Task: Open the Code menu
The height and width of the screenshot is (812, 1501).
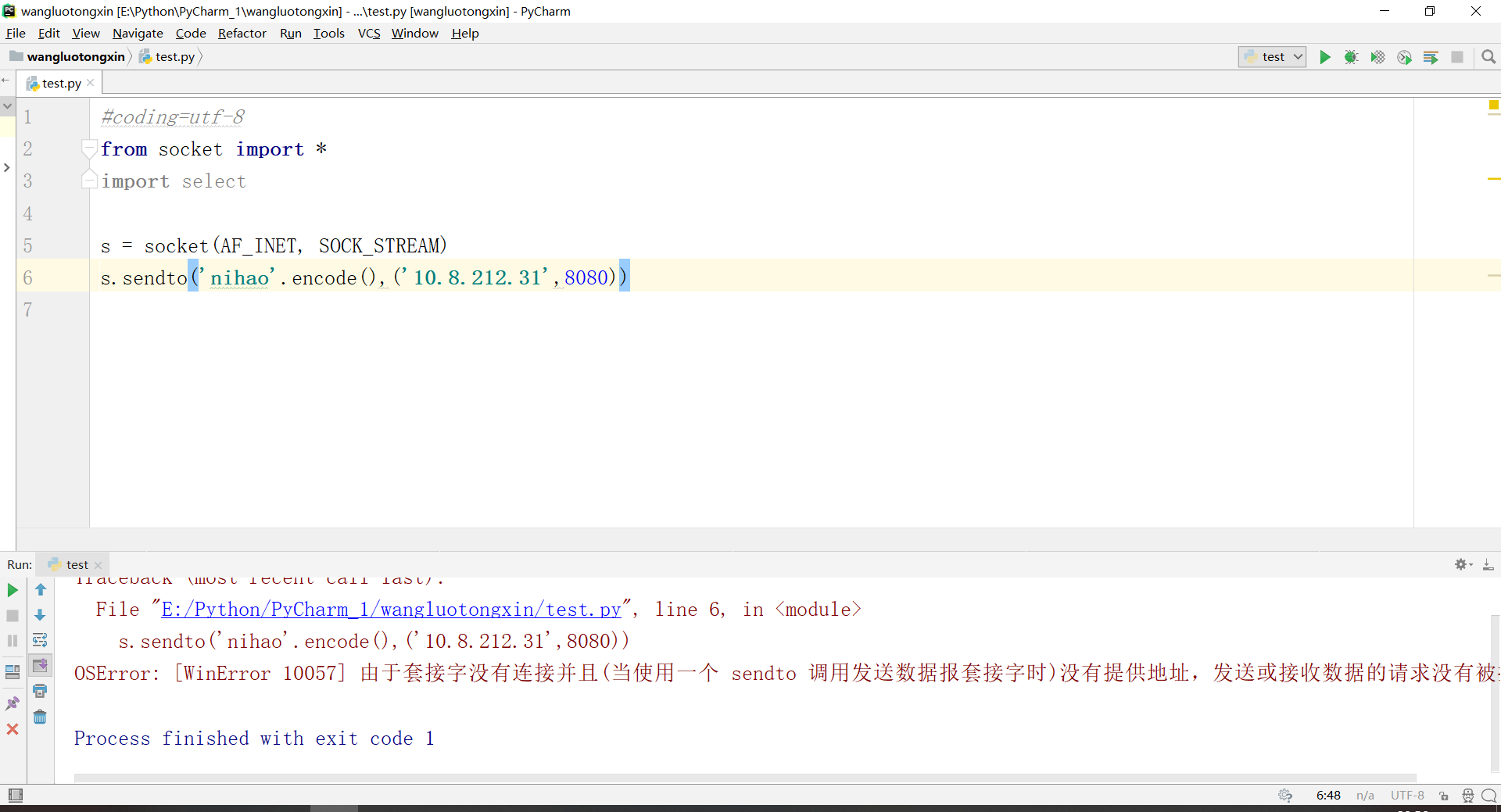Action: (x=191, y=33)
